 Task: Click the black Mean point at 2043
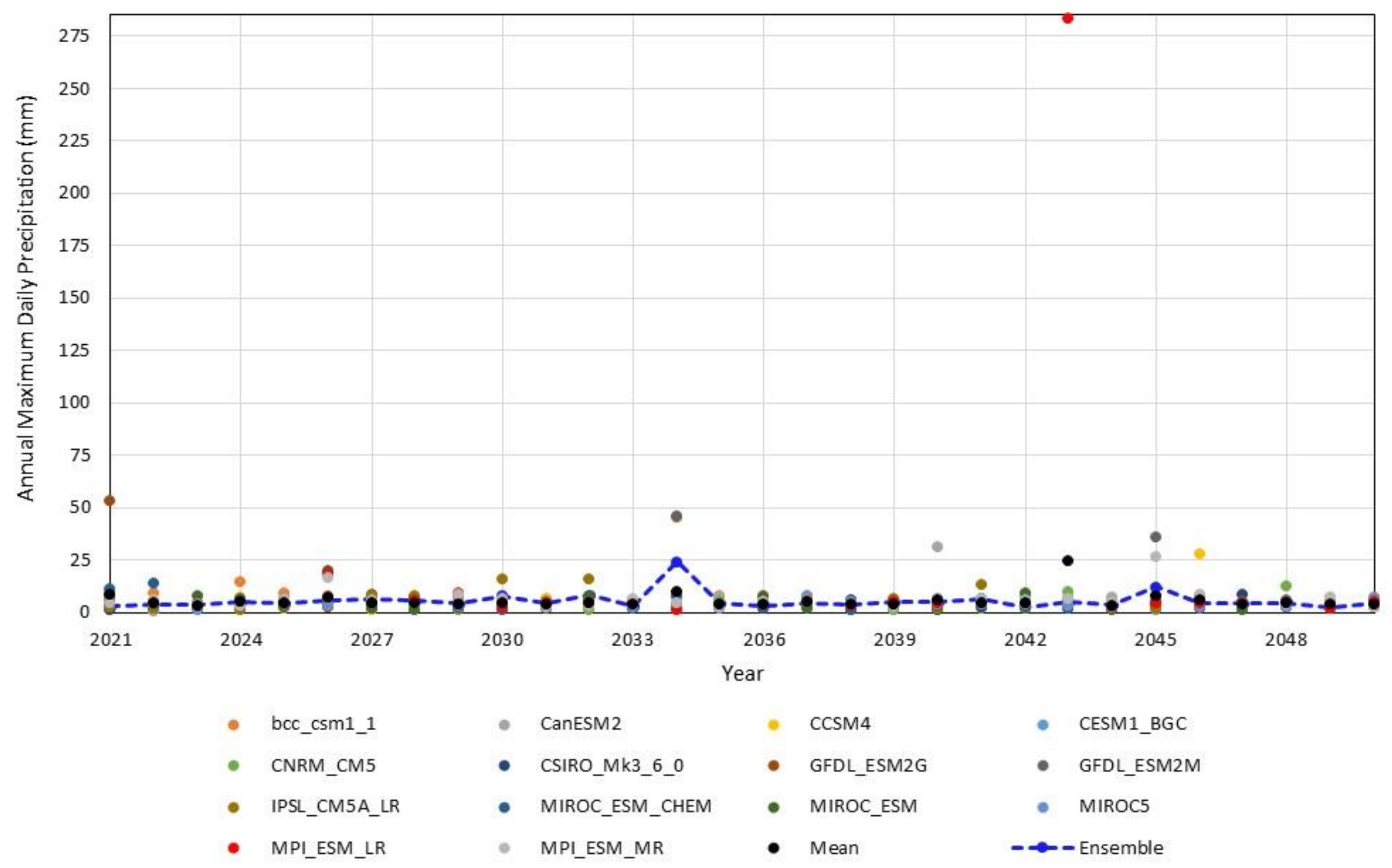[1068, 560]
